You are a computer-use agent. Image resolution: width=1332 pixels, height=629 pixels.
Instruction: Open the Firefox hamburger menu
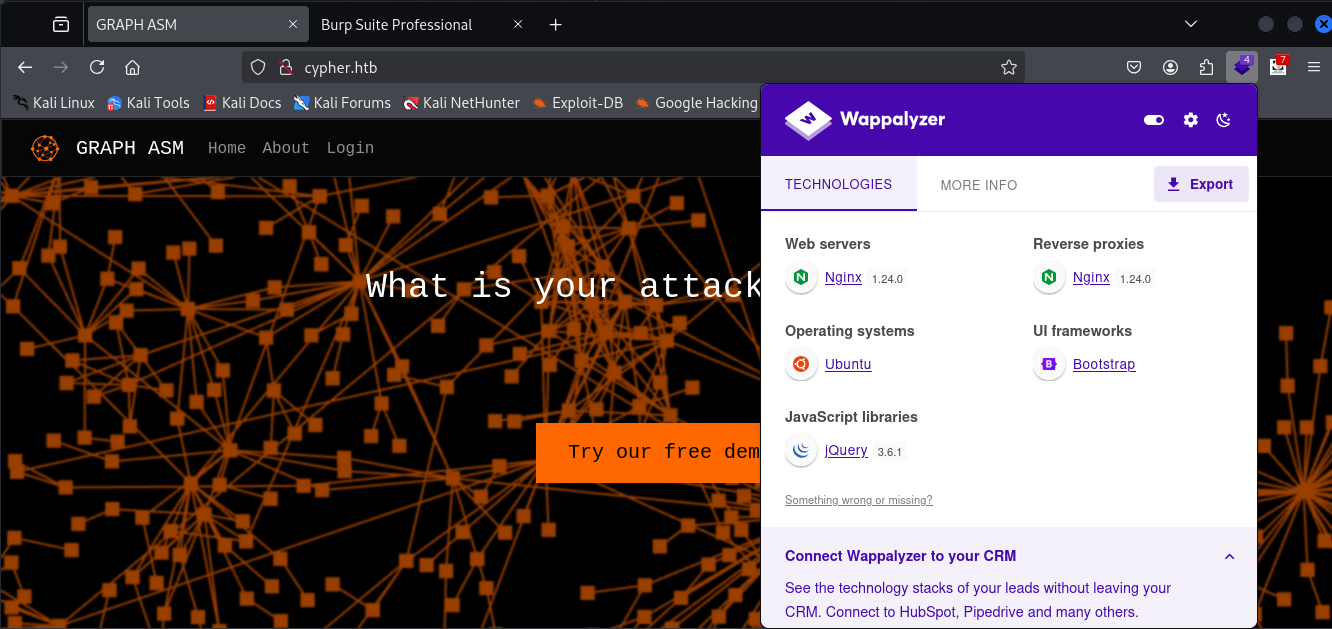pyautogui.click(x=1314, y=67)
